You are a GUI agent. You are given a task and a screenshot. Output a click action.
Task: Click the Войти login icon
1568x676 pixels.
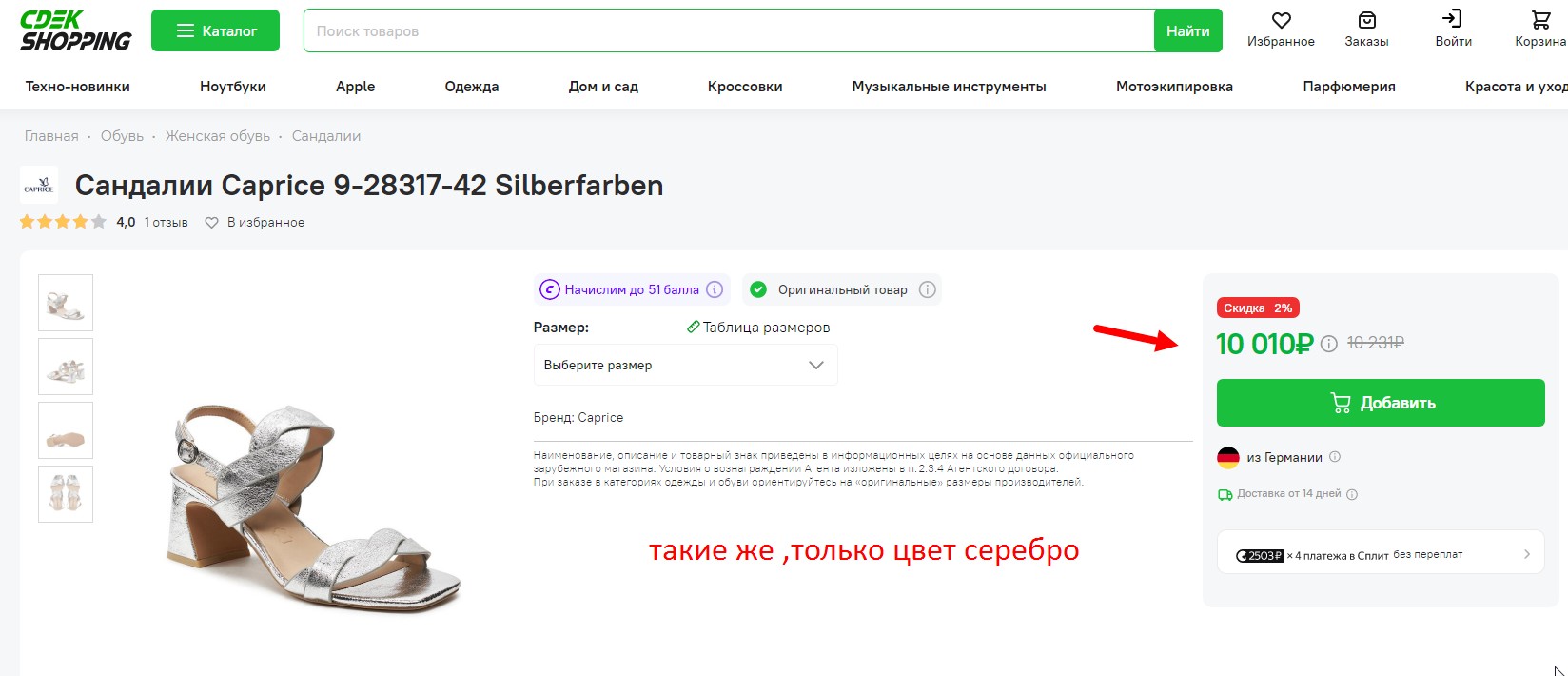tap(1452, 19)
